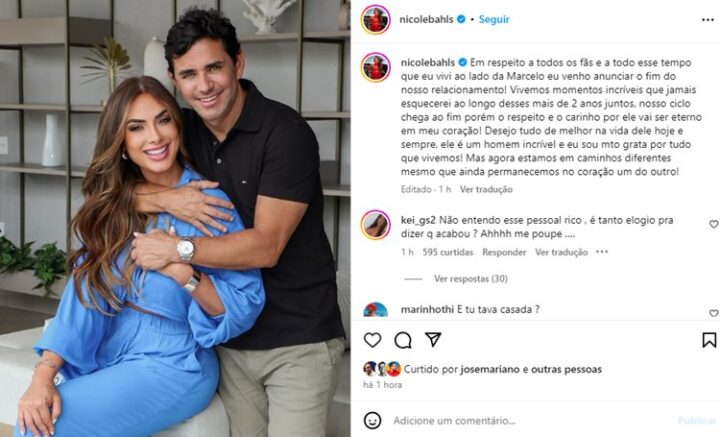Image resolution: width=720 pixels, height=437 pixels.
Task: Open kei_gs2's profile picture
Action: tap(376, 225)
